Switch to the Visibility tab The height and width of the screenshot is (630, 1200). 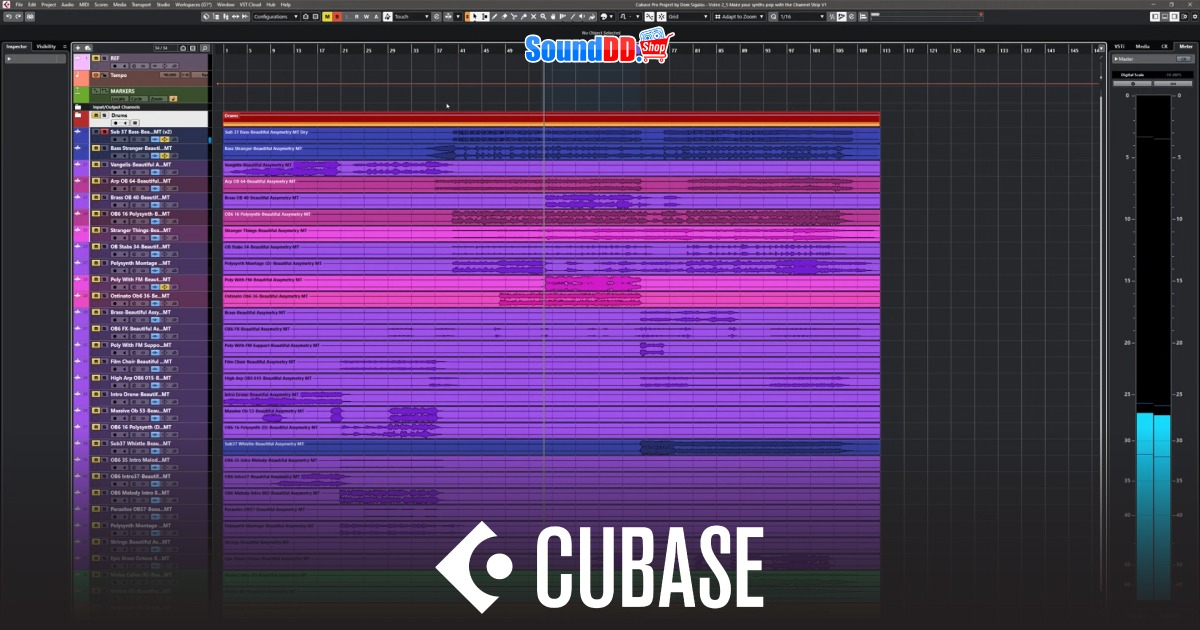[x=46, y=47]
